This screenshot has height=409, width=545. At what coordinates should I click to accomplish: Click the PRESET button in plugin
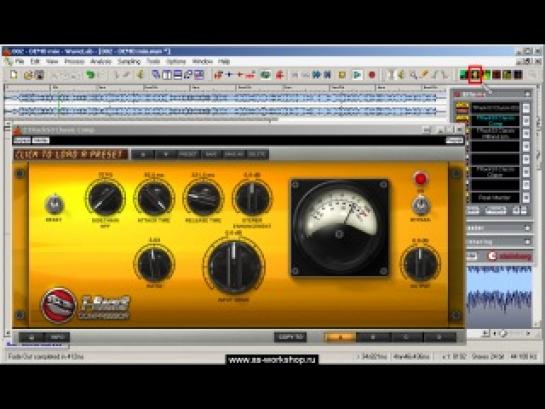[189, 155]
